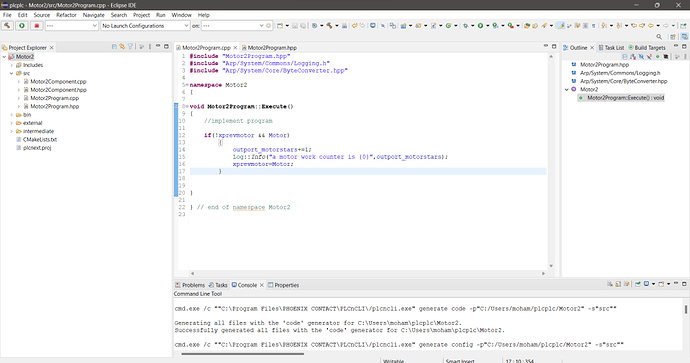Select the C/C++ perspective icon
Screen dimensions: 690x363
click(x=684, y=37)
